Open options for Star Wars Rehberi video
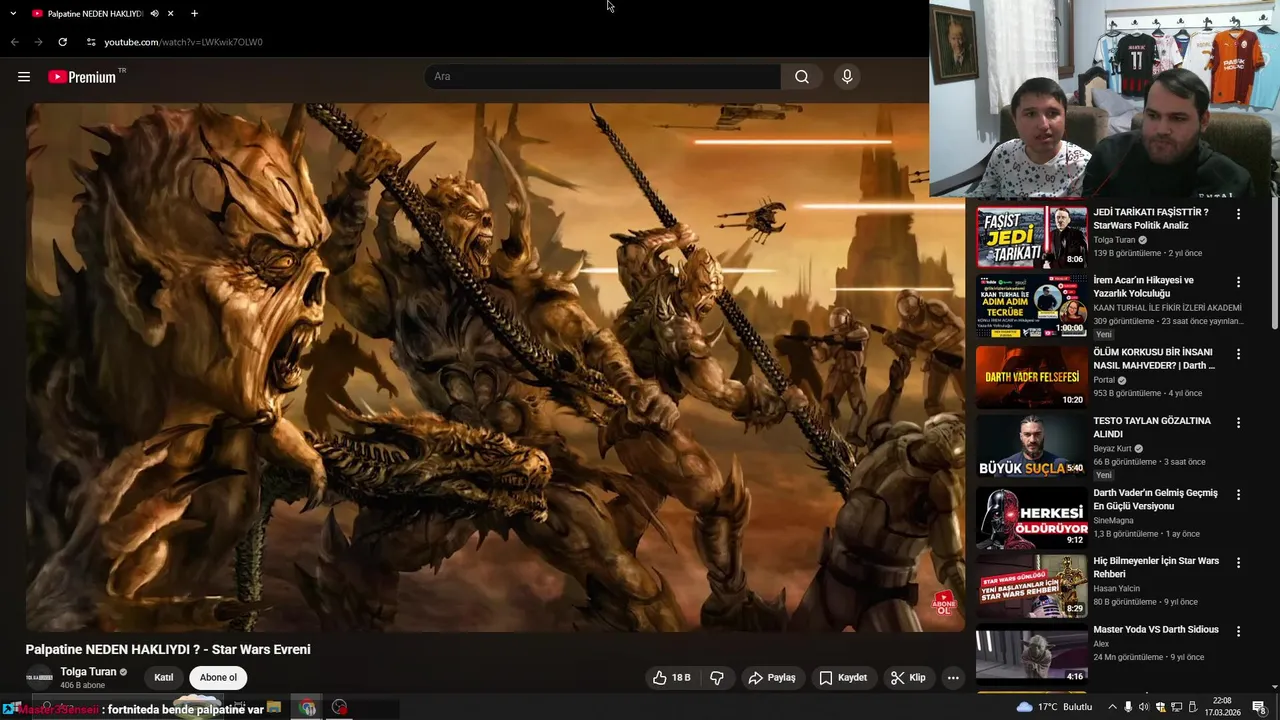 (1238, 563)
